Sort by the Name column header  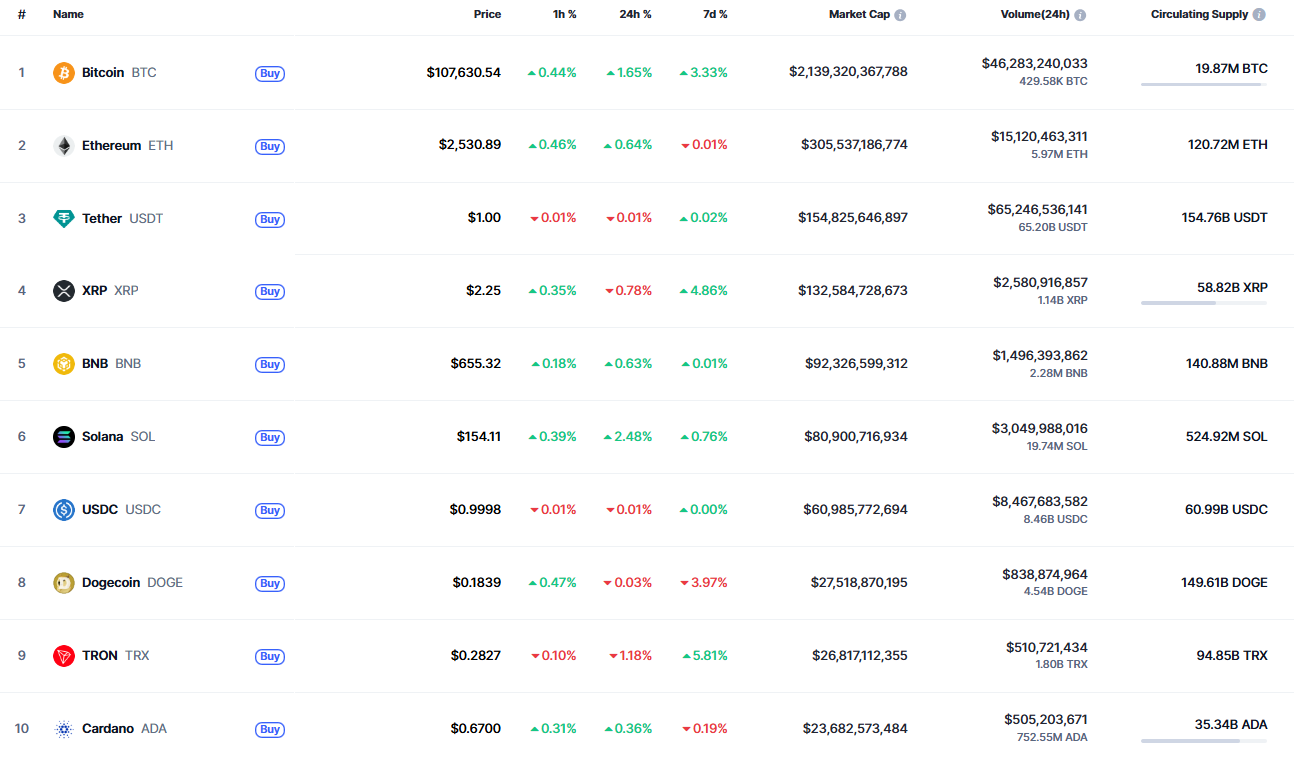pos(68,15)
